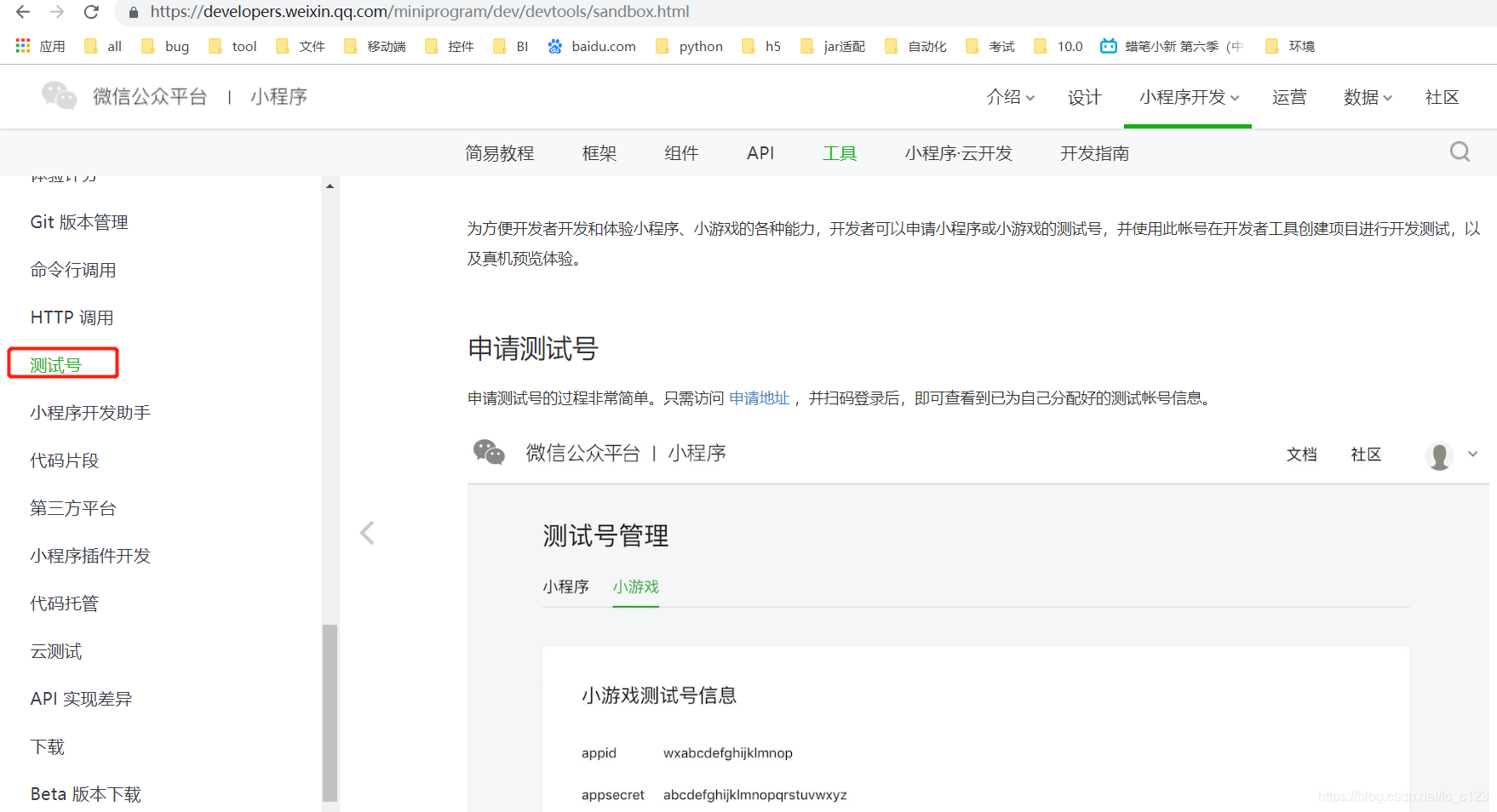The image size is (1497, 812).
Task: Open the baidu.com bookmark
Action: pos(592,46)
